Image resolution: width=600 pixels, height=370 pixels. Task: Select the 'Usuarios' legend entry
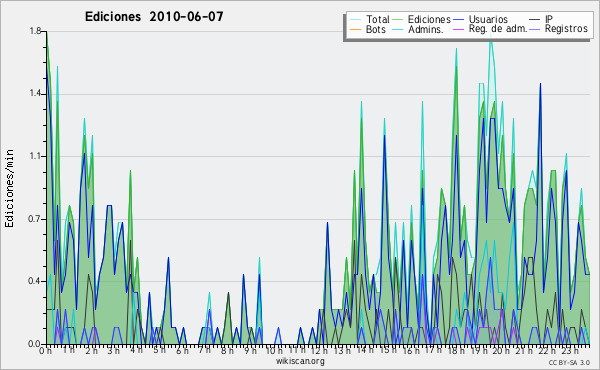tap(488, 19)
